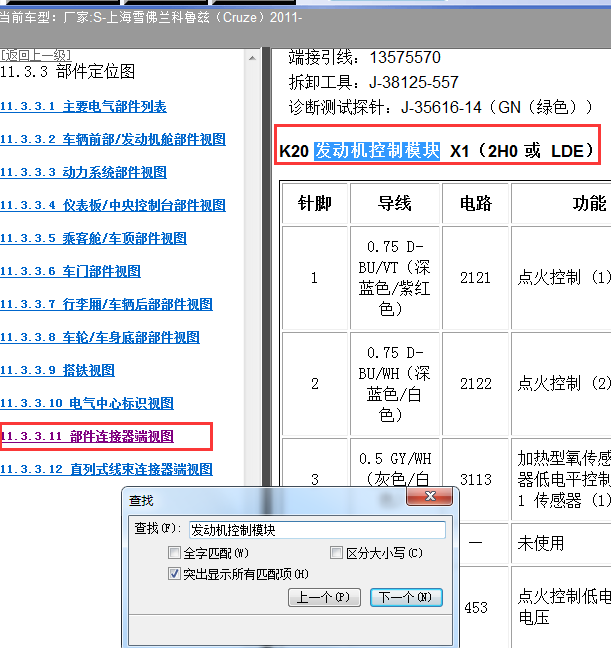The height and width of the screenshot is (648, 611).
Task: Click the 下一个 next button
Action: click(x=406, y=598)
